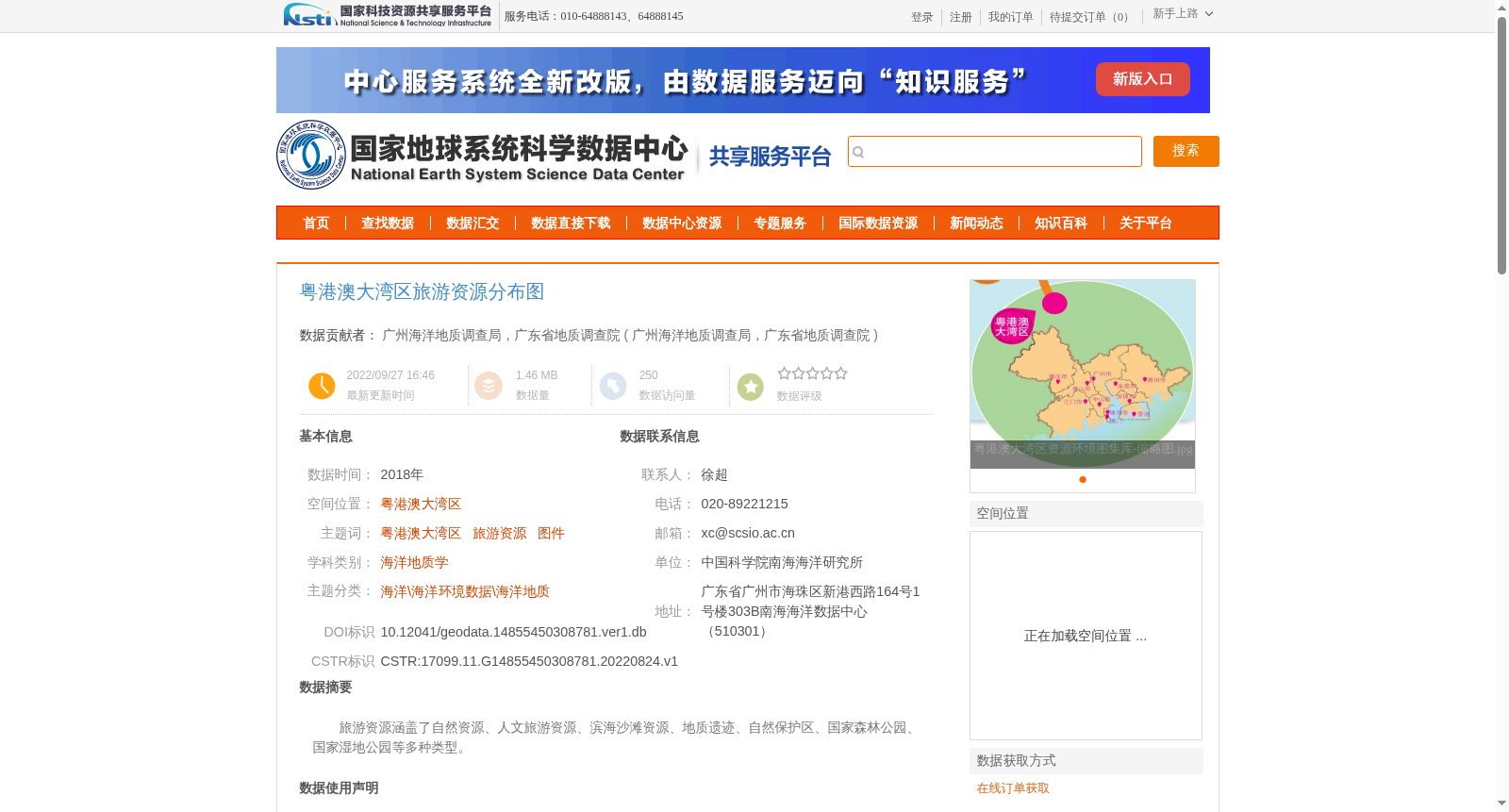Open the 查找数据 menu item
The image size is (1509, 812).
[388, 224]
